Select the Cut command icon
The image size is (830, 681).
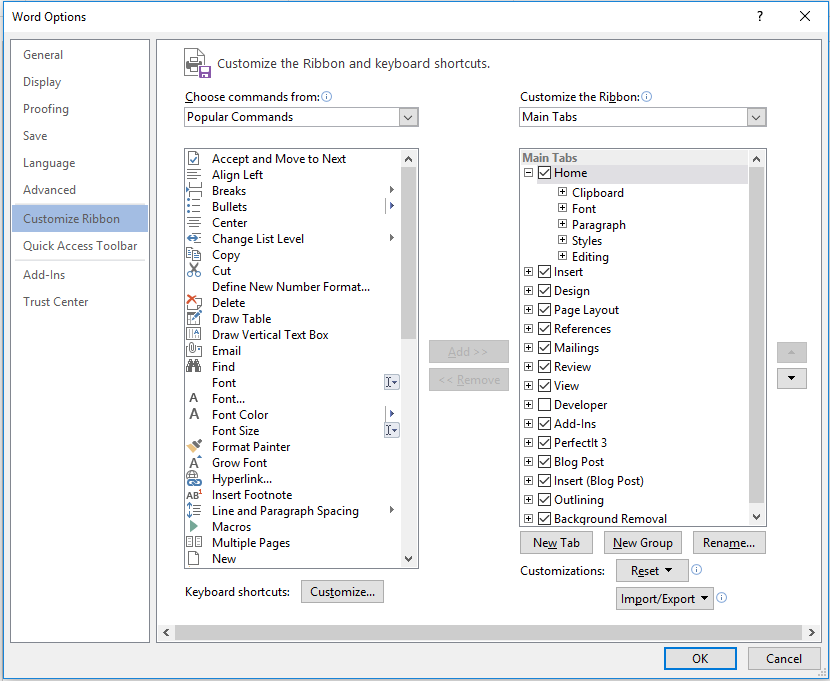coord(194,271)
